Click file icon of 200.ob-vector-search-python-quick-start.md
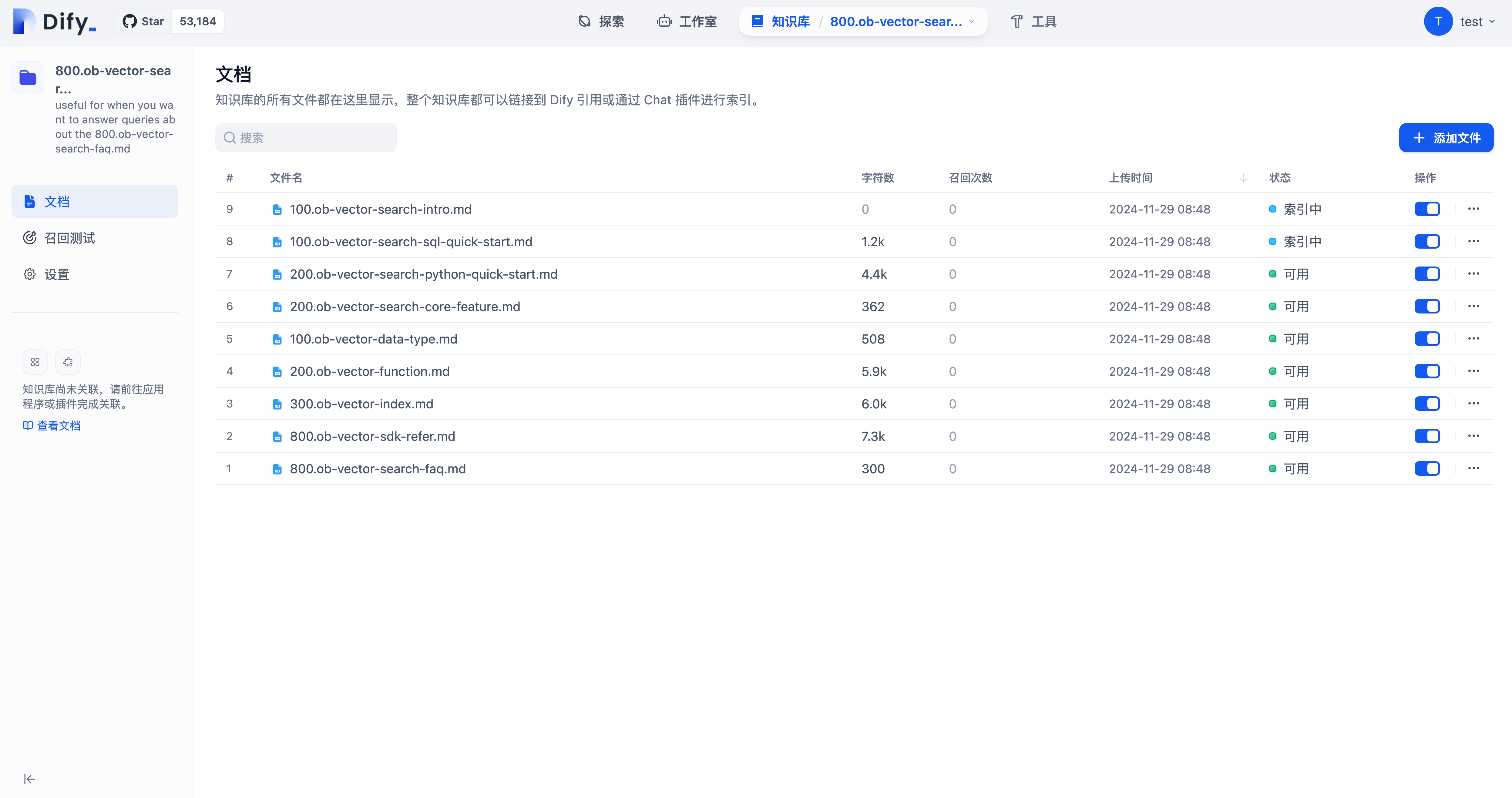The width and height of the screenshot is (1512, 798). tap(277, 275)
